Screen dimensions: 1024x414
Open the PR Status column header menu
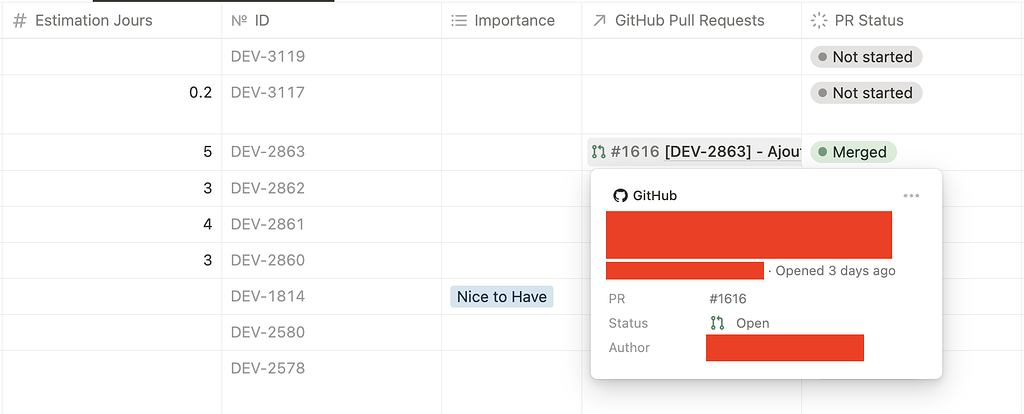tap(868, 20)
